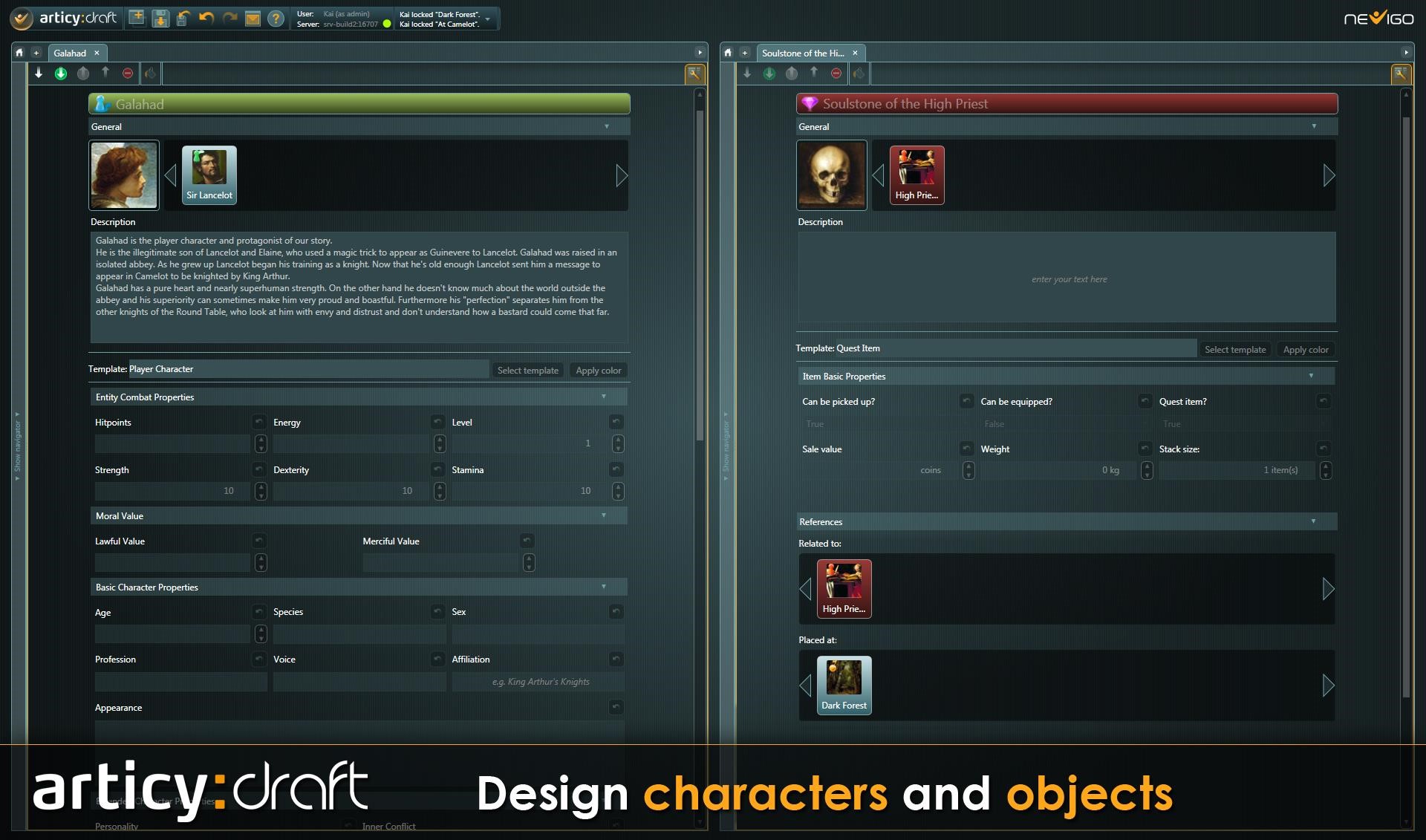Screen dimensions: 1426x840
Task: Click the High Prie... thumbnail under Related to
Action: coord(844,588)
